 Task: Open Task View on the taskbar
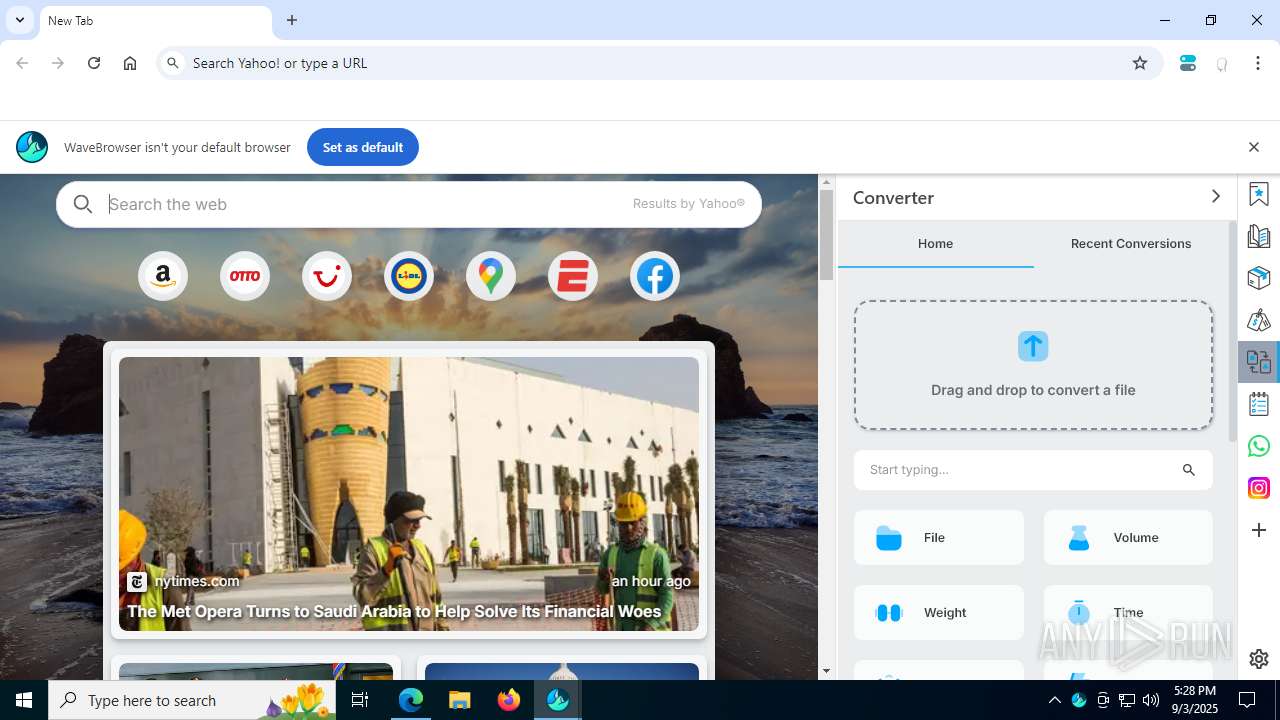360,700
